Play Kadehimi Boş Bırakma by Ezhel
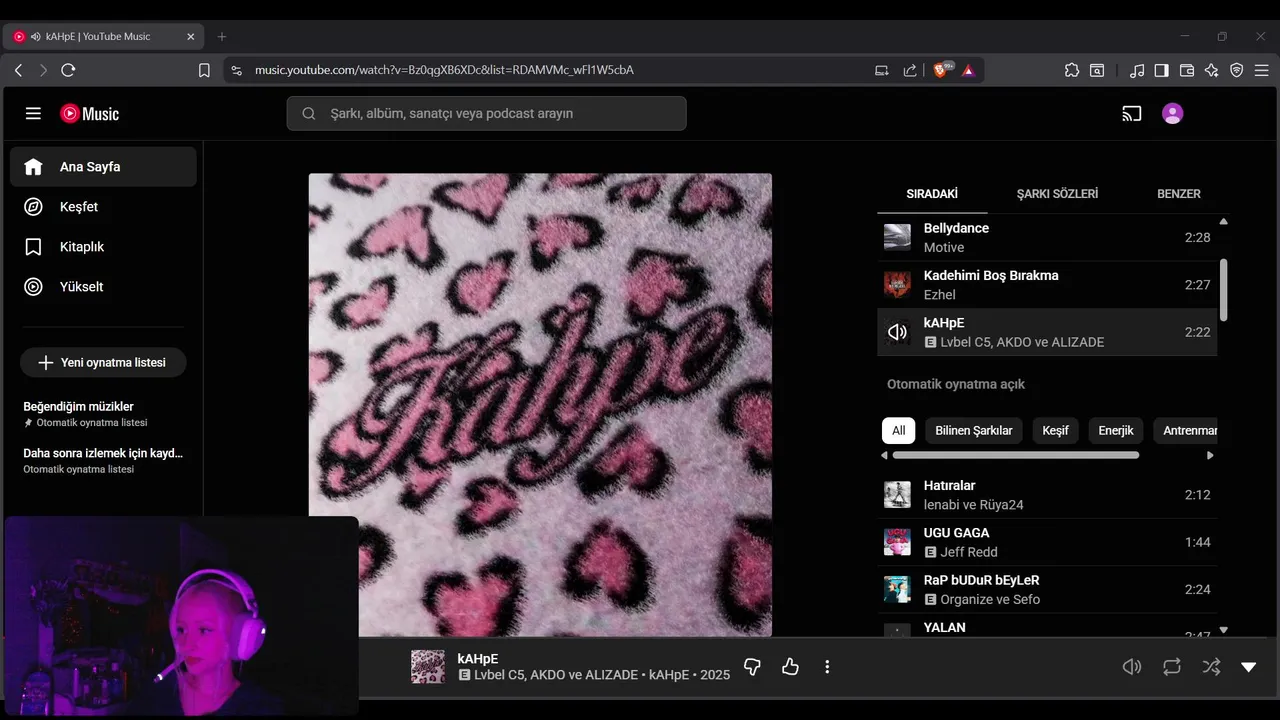The width and height of the screenshot is (1280, 720). tap(1047, 285)
